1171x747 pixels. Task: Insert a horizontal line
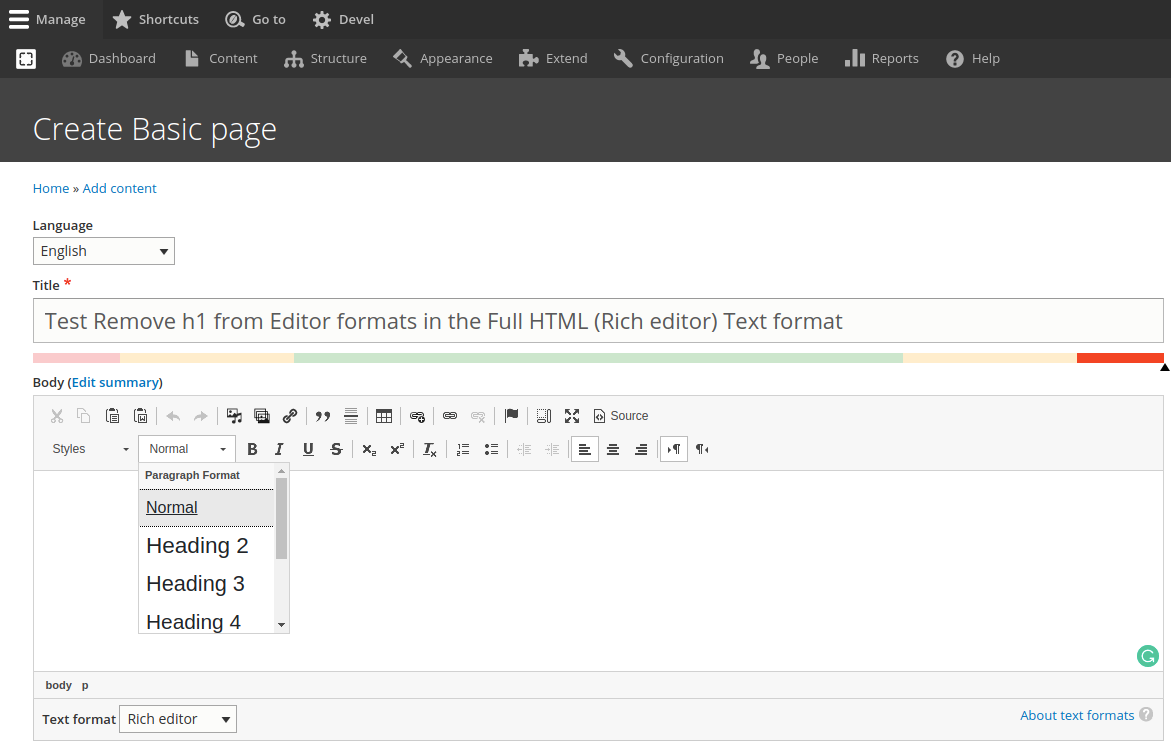pos(351,416)
